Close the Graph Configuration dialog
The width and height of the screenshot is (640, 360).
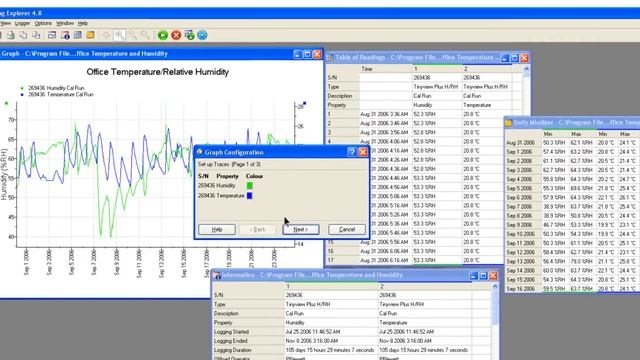(x=363, y=152)
